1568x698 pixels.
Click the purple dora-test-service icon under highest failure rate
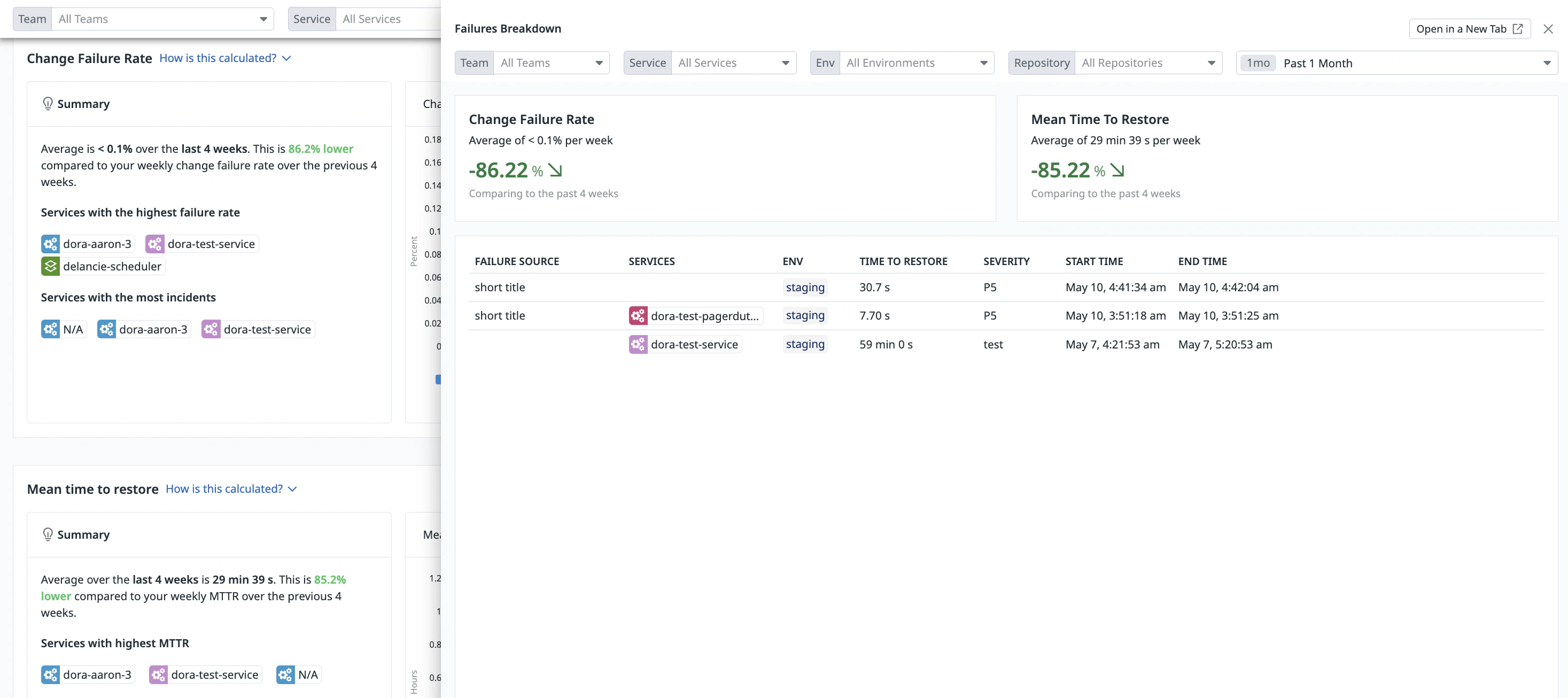click(154, 244)
